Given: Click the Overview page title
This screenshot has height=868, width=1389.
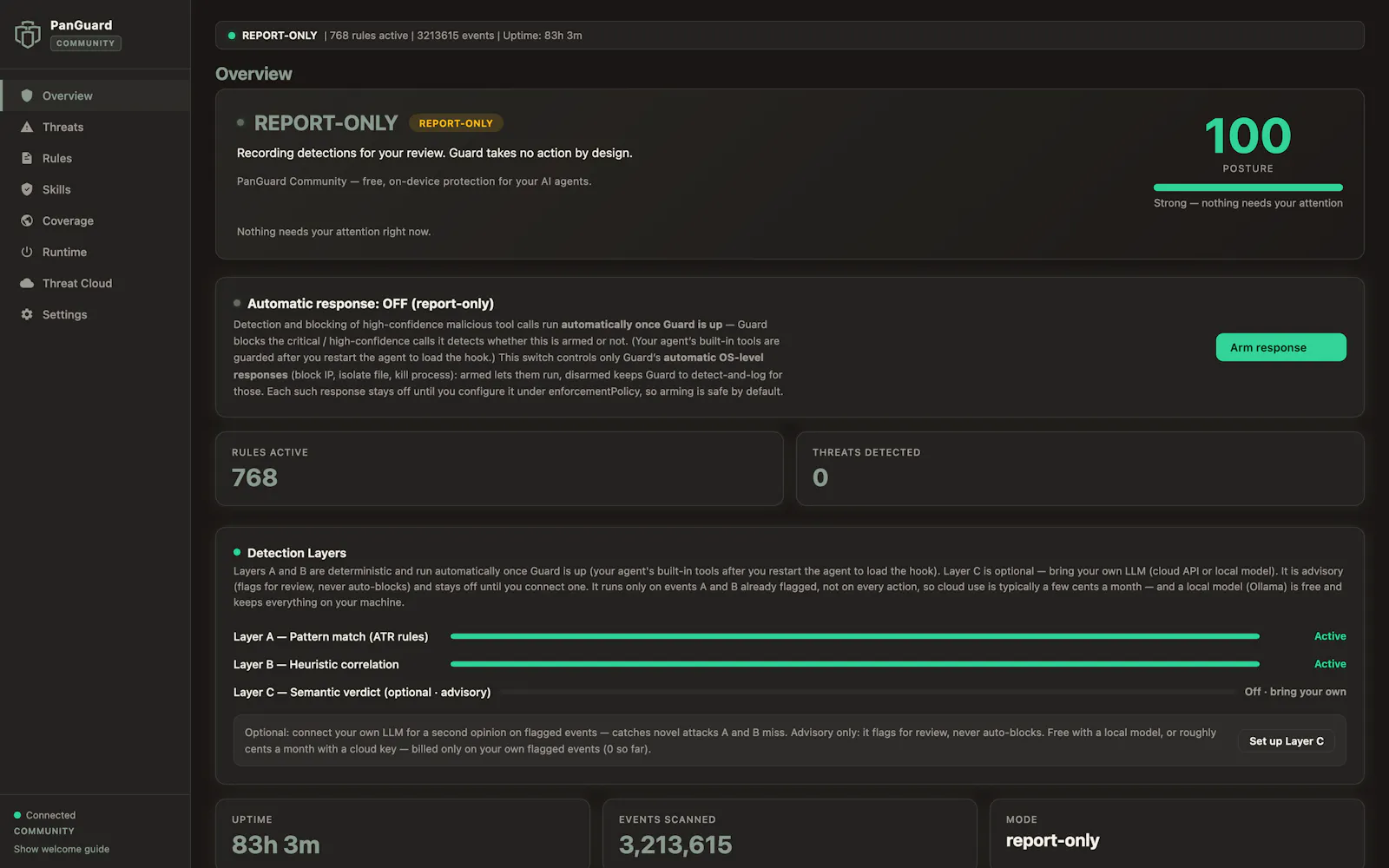Looking at the screenshot, I should 253,74.
